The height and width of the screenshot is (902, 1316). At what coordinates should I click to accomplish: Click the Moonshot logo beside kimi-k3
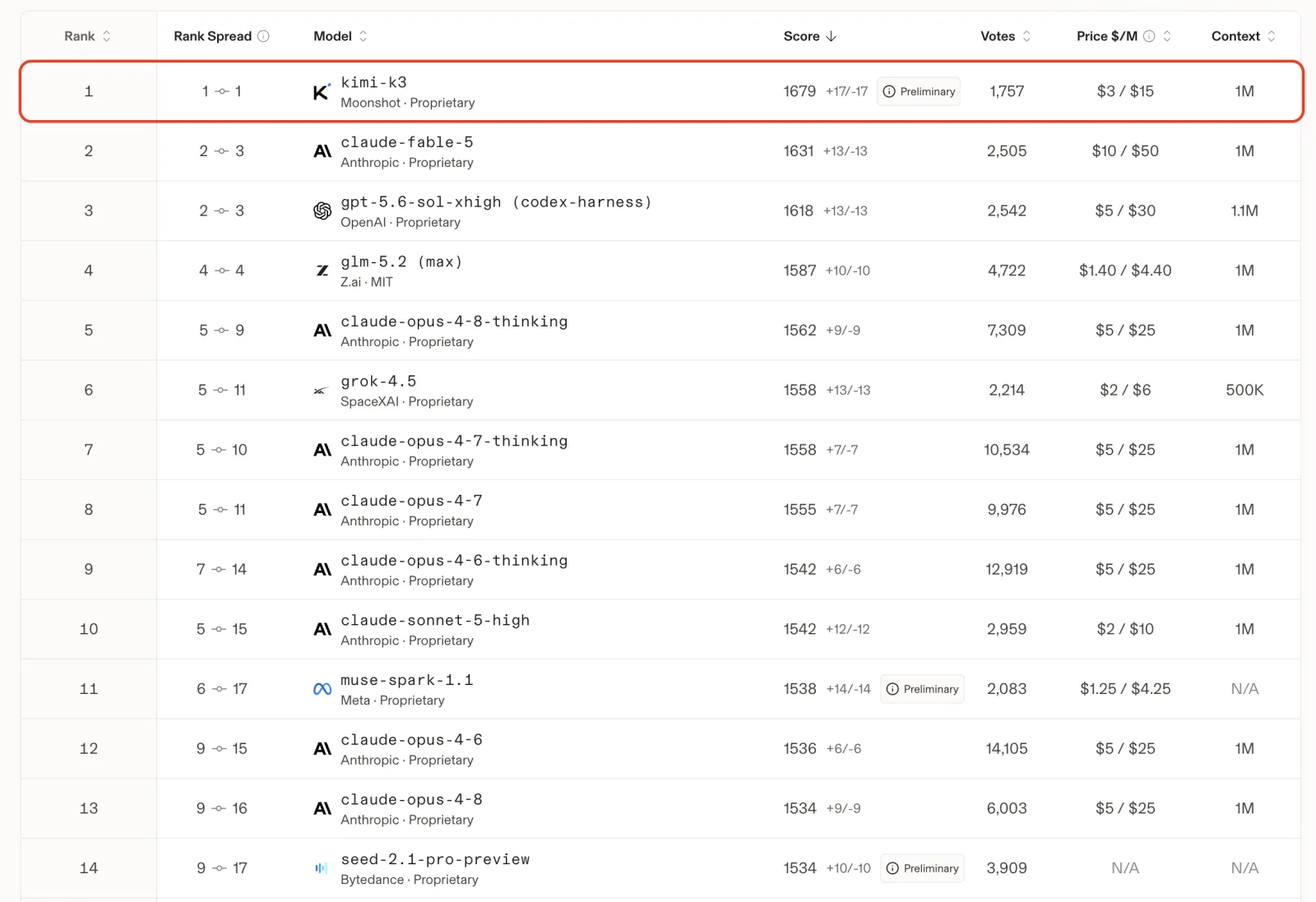click(322, 92)
